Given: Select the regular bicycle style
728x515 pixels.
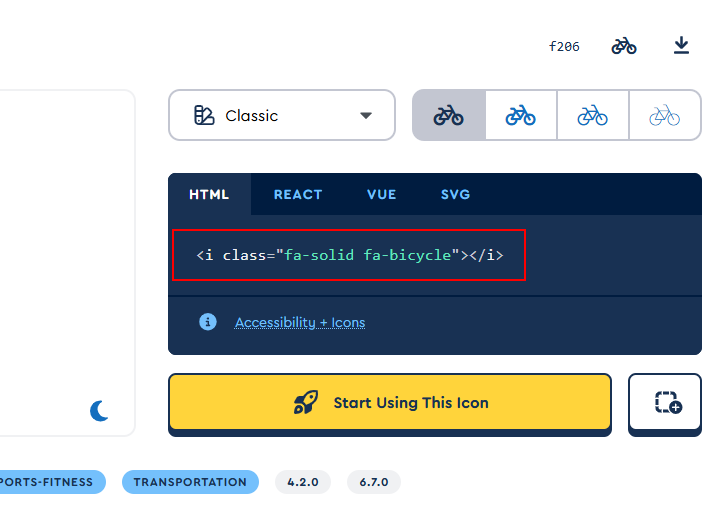Looking at the screenshot, I should click(521, 116).
